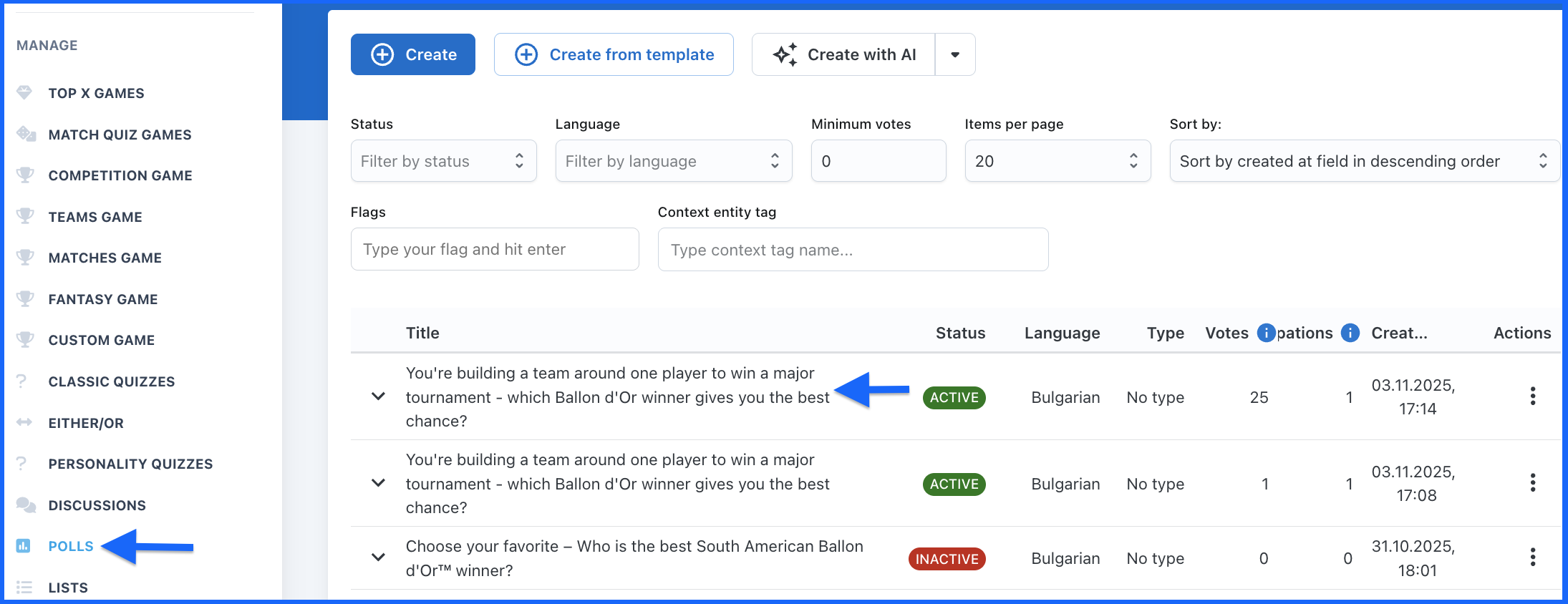1568x604 pixels.
Task: Go to Classic Quizzes in sidebar
Action: [112, 381]
